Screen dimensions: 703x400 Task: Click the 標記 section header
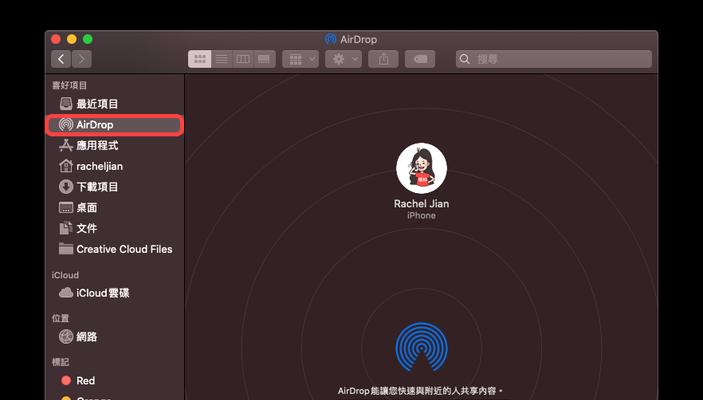click(61, 361)
